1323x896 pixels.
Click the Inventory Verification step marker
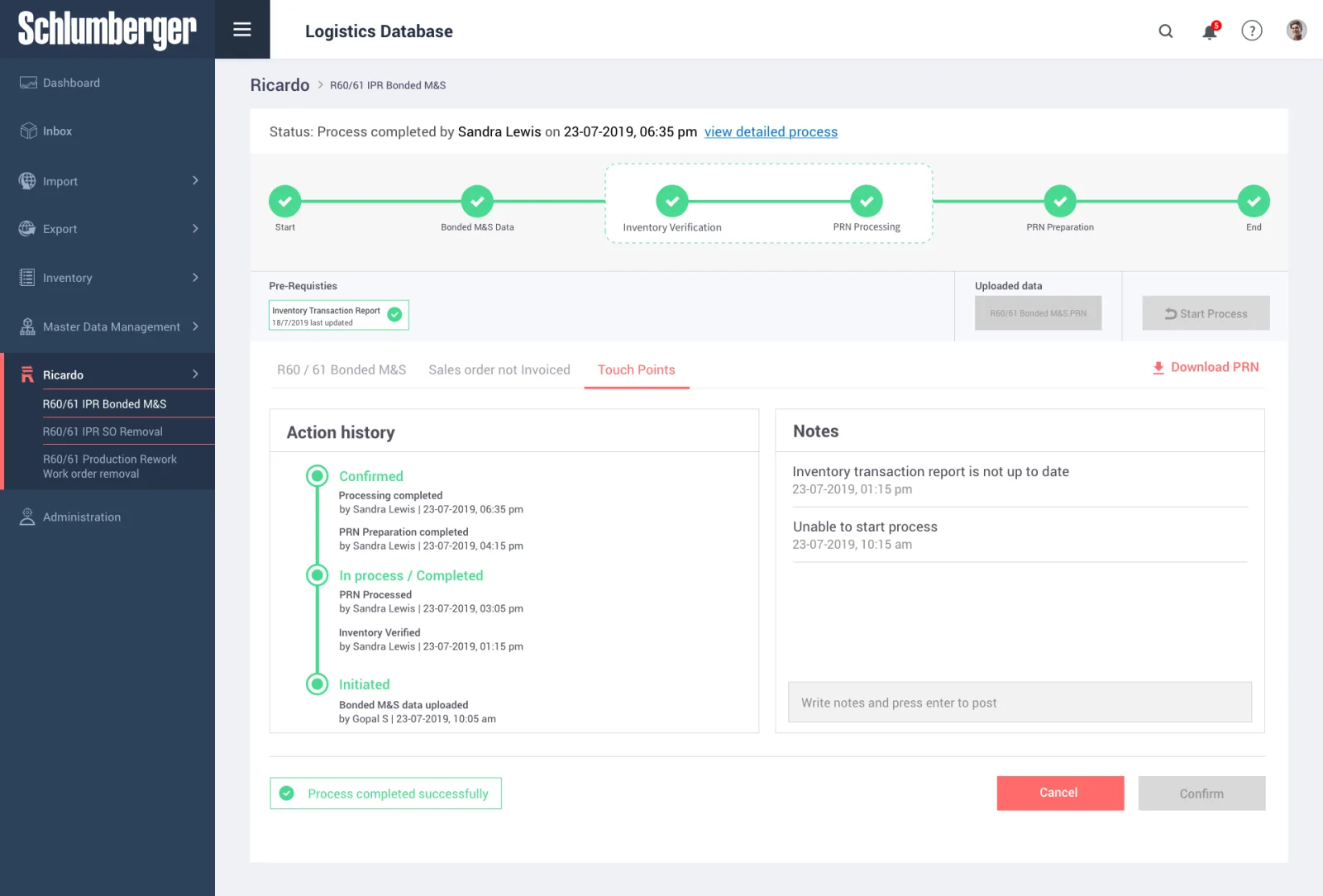[x=672, y=201]
